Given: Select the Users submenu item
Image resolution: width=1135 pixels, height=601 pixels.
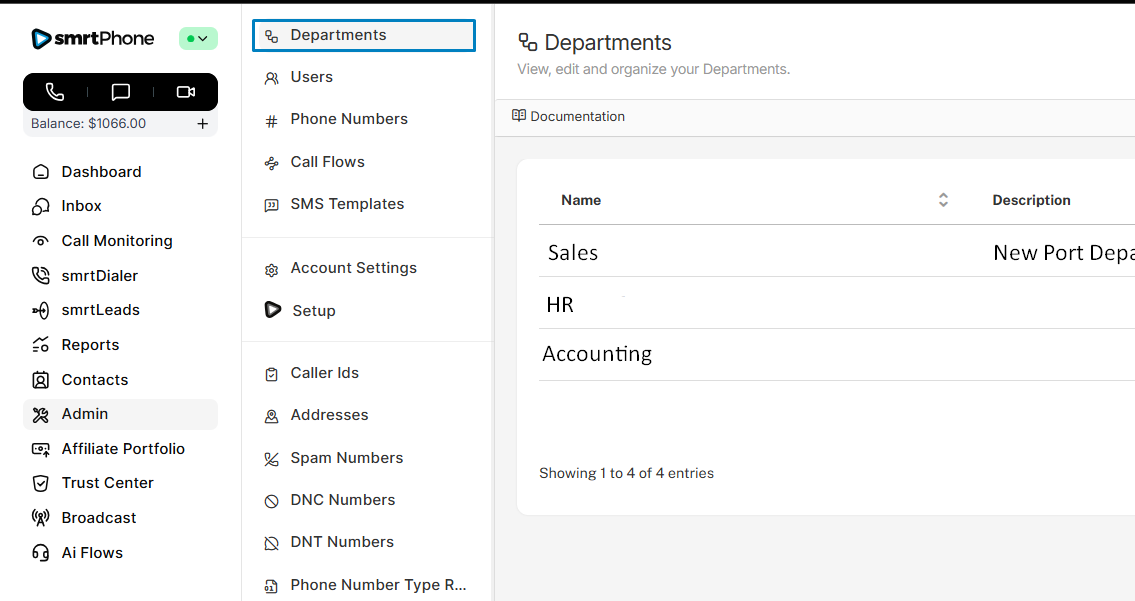Looking at the screenshot, I should coord(311,77).
